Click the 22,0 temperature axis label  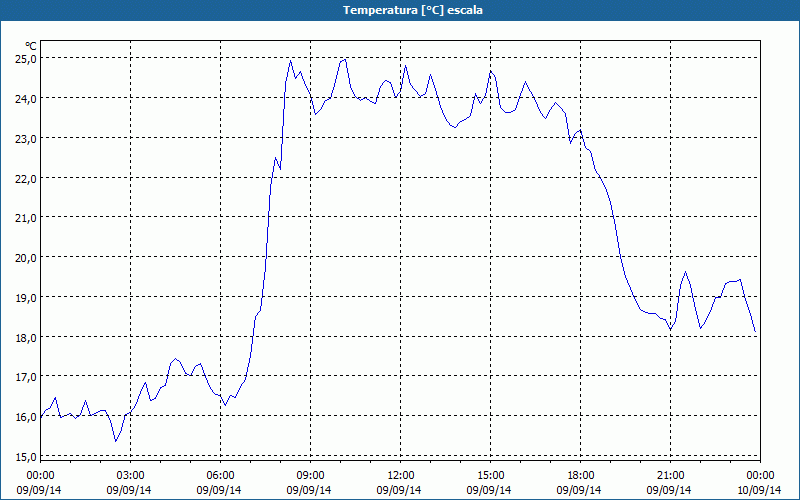[x=26, y=178]
